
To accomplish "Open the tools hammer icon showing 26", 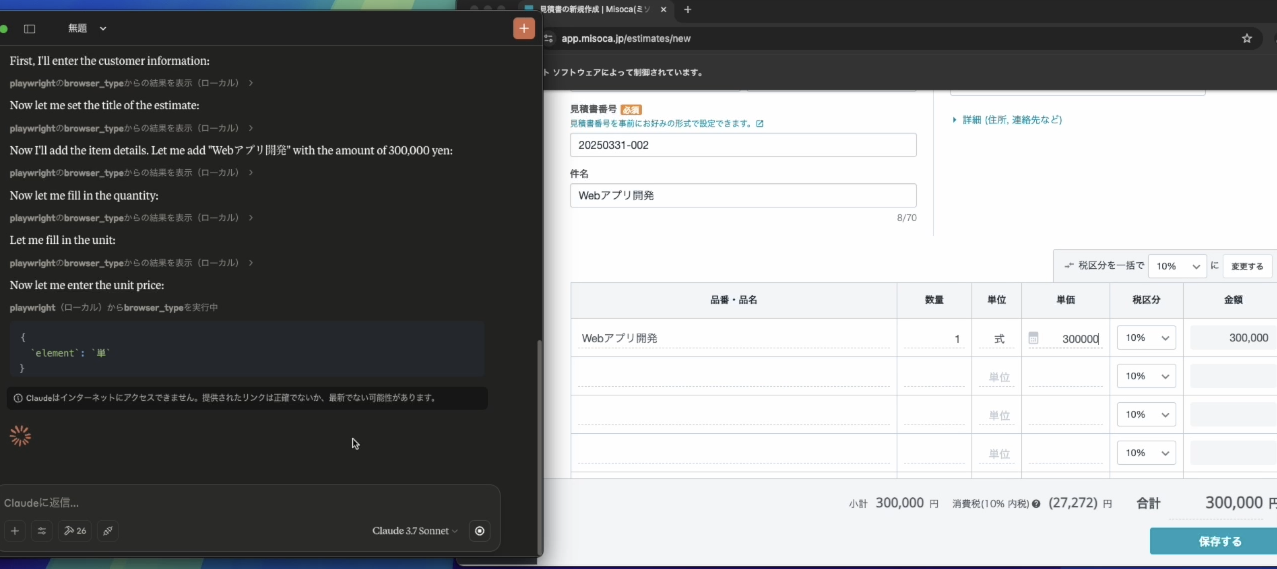I will (75, 531).
